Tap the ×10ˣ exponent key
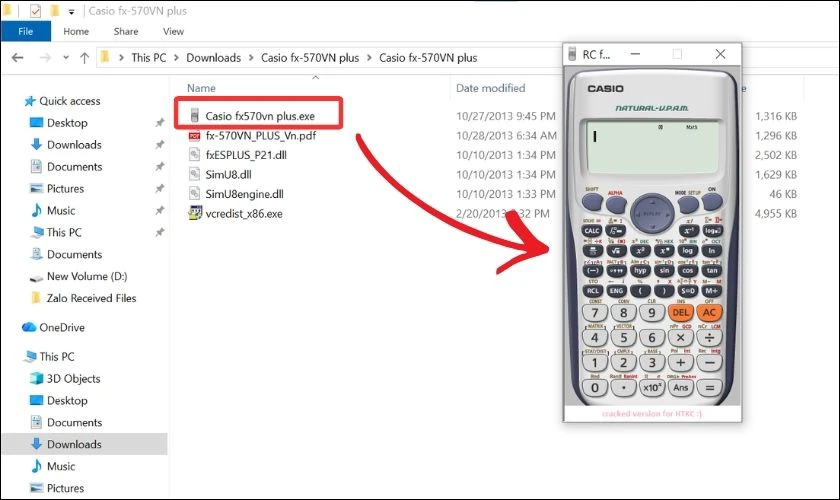 pos(652,387)
